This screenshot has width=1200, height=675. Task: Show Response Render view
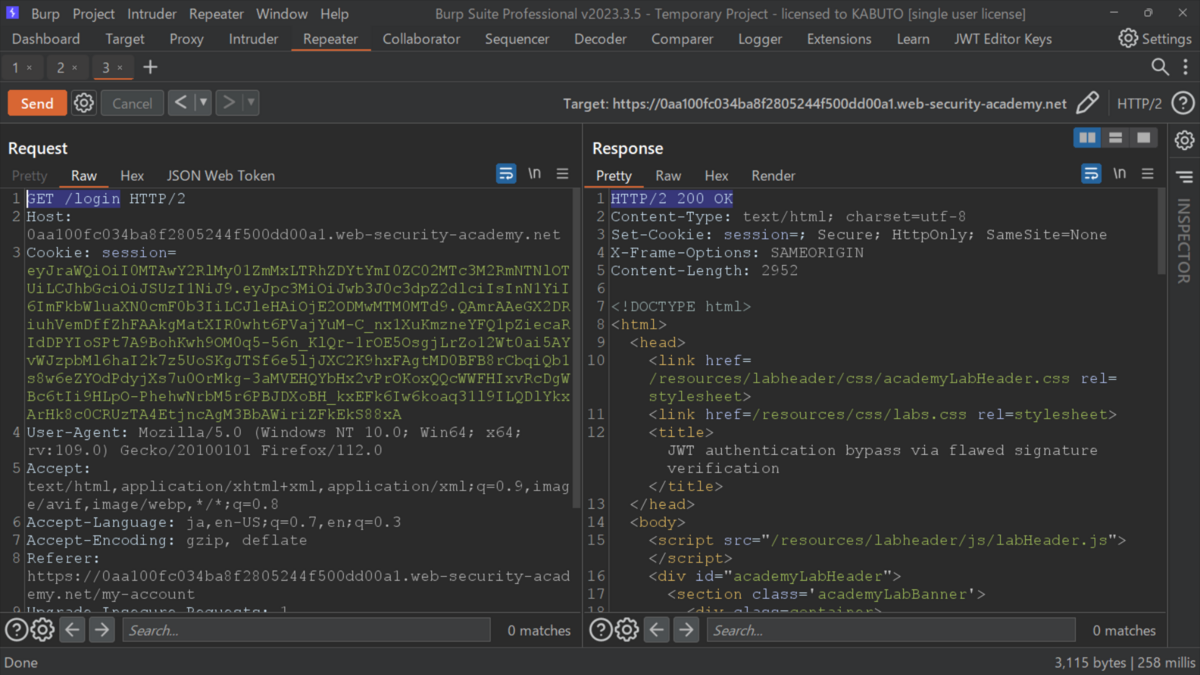tap(773, 175)
